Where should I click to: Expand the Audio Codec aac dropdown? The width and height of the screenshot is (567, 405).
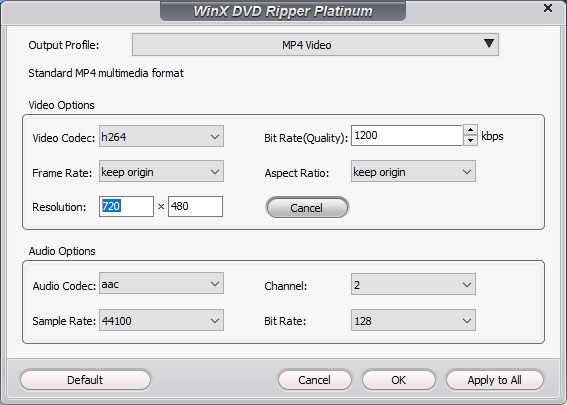[161, 284]
